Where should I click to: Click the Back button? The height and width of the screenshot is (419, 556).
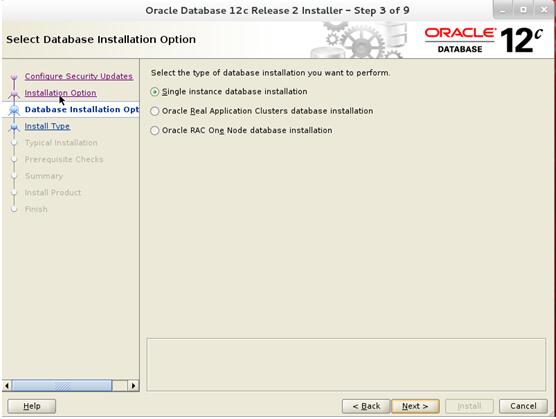point(366,406)
